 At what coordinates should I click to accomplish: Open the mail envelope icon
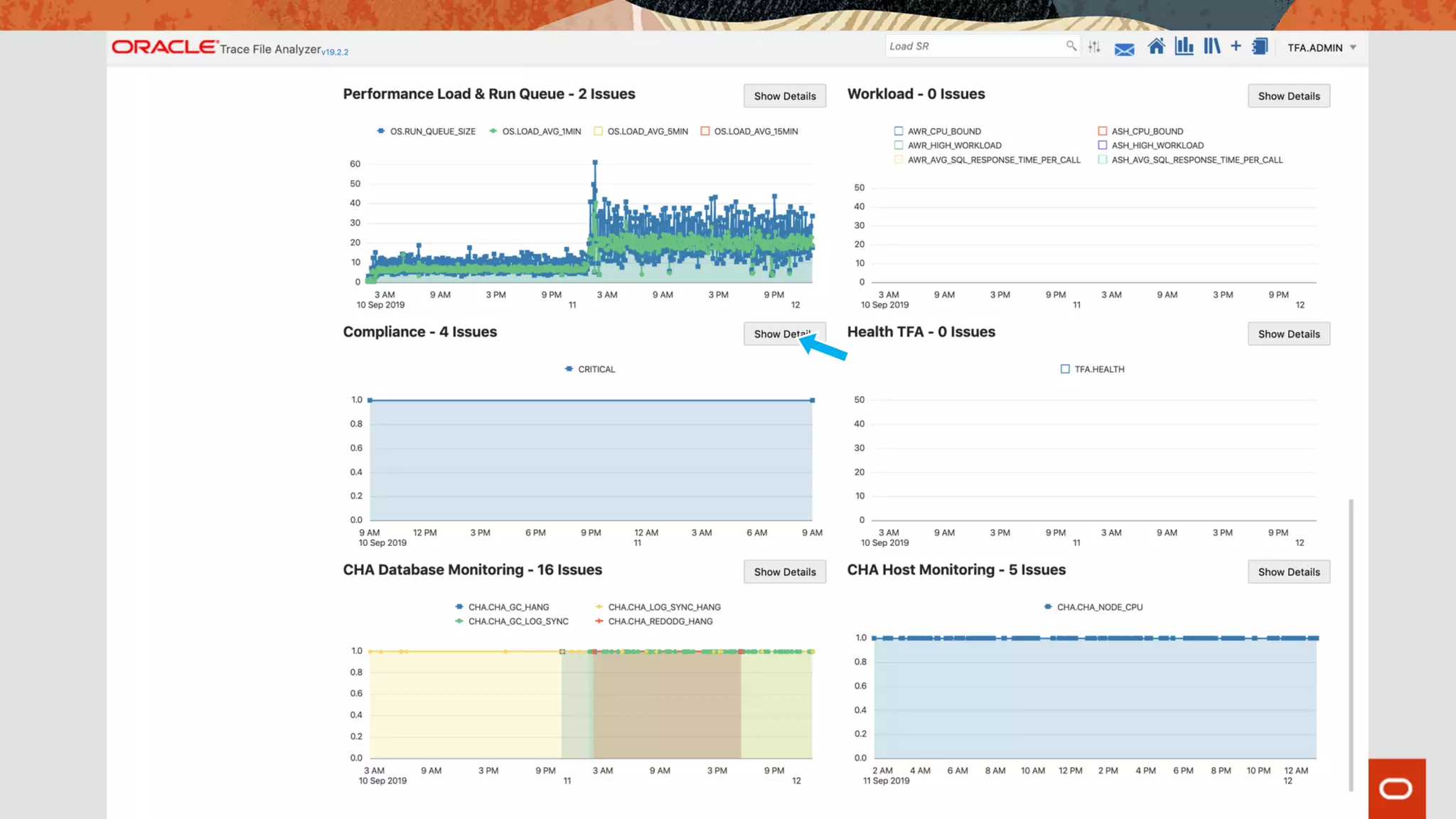1124,49
